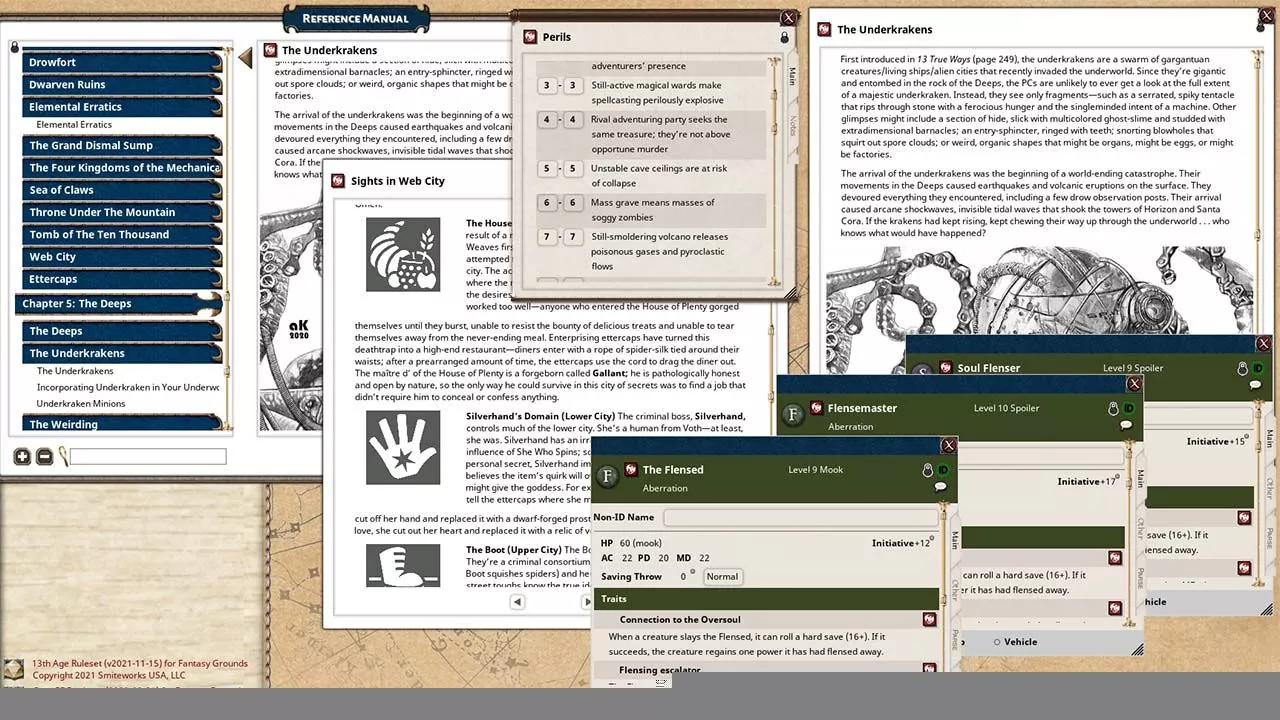
Task: Switch to the Notes tab in Perils
Action: 792,125
